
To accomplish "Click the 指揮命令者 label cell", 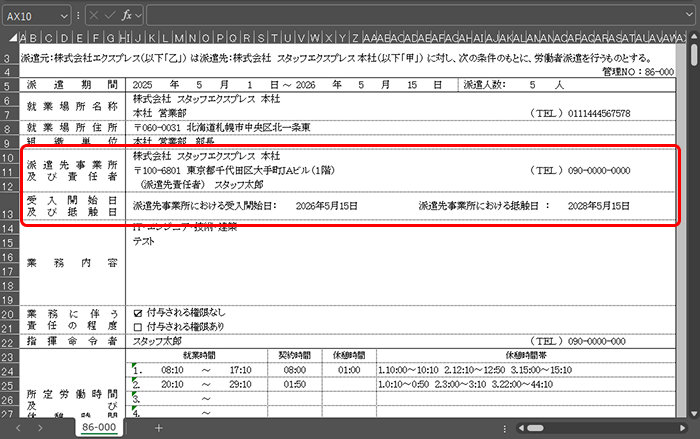I will tap(72, 341).
